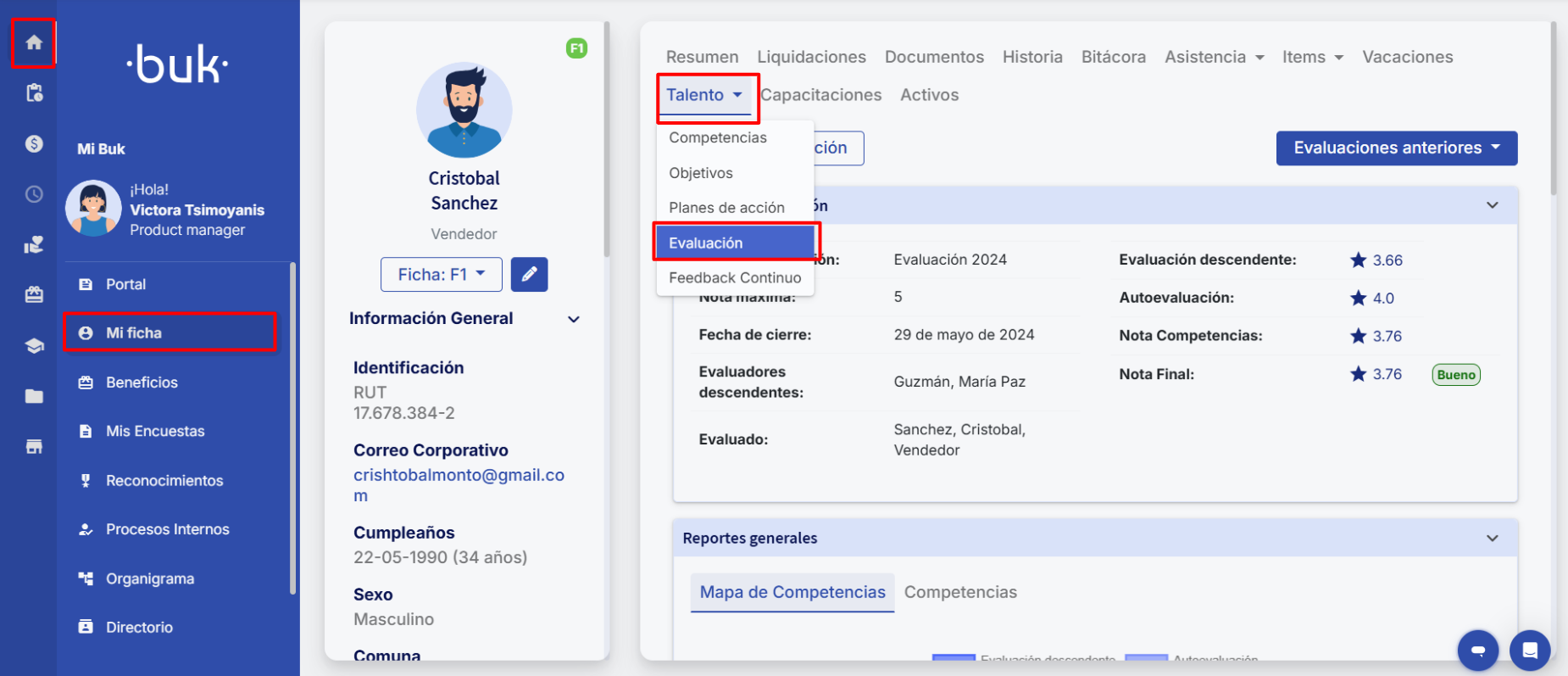The height and width of the screenshot is (676, 1568).
Task: Collapse the Información General section
Action: tap(574, 320)
